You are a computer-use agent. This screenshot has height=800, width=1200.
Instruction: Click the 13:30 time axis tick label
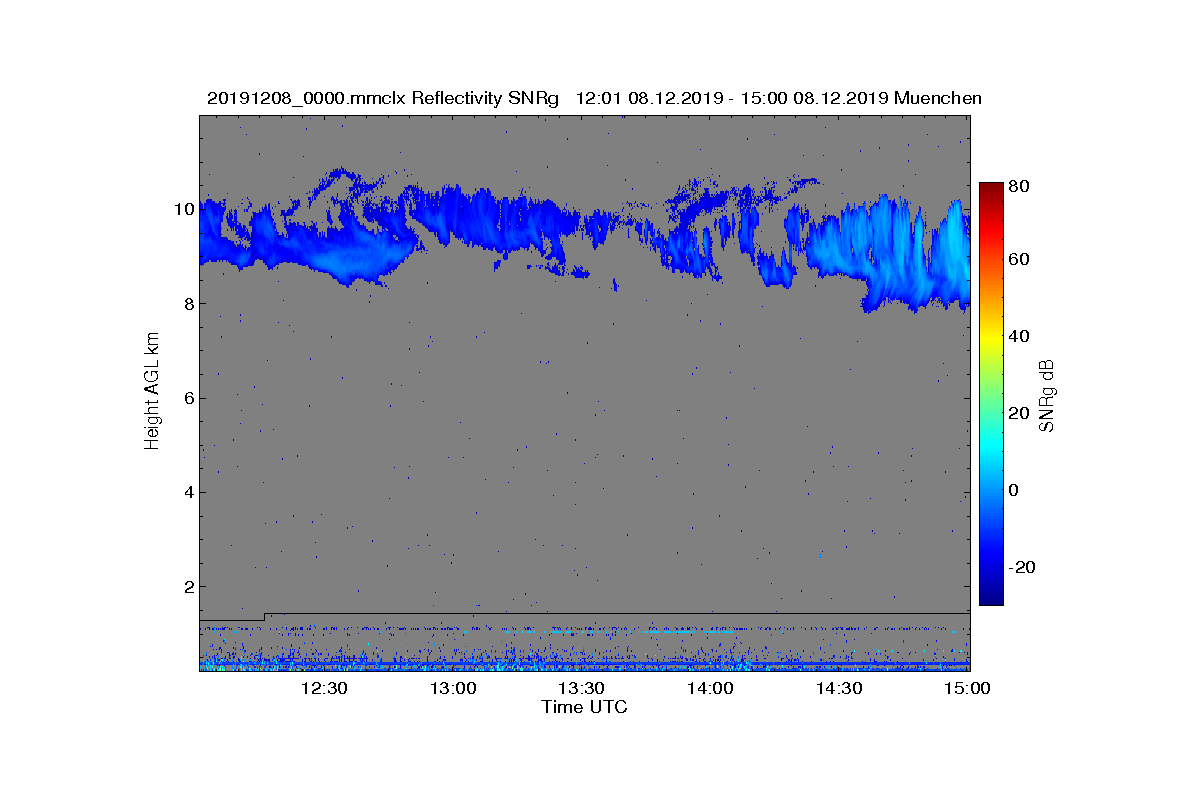point(581,688)
